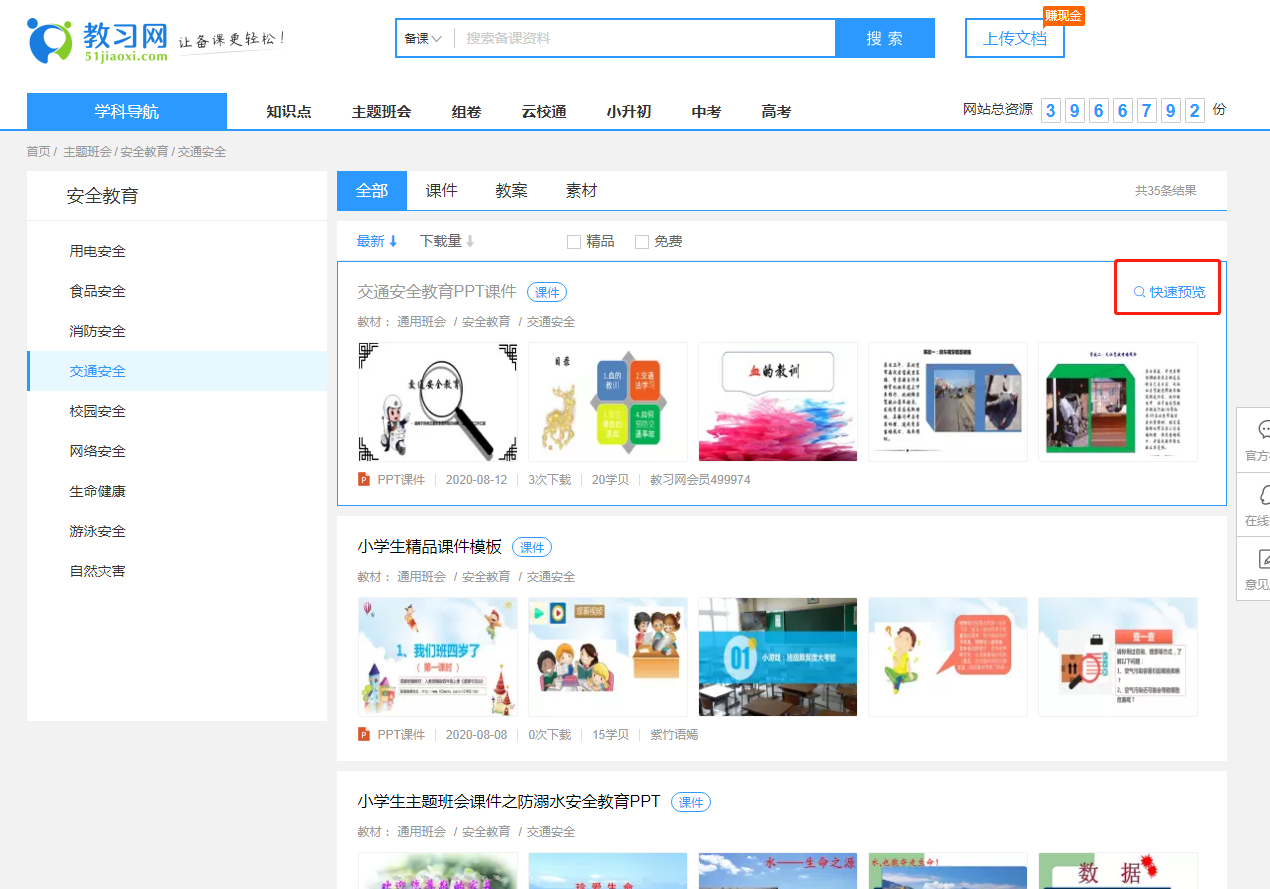Open 小学生主题班会课件之防溺水安全教育PPT title
Image resolution: width=1270 pixels, height=889 pixels.
pyautogui.click(x=509, y=802)
